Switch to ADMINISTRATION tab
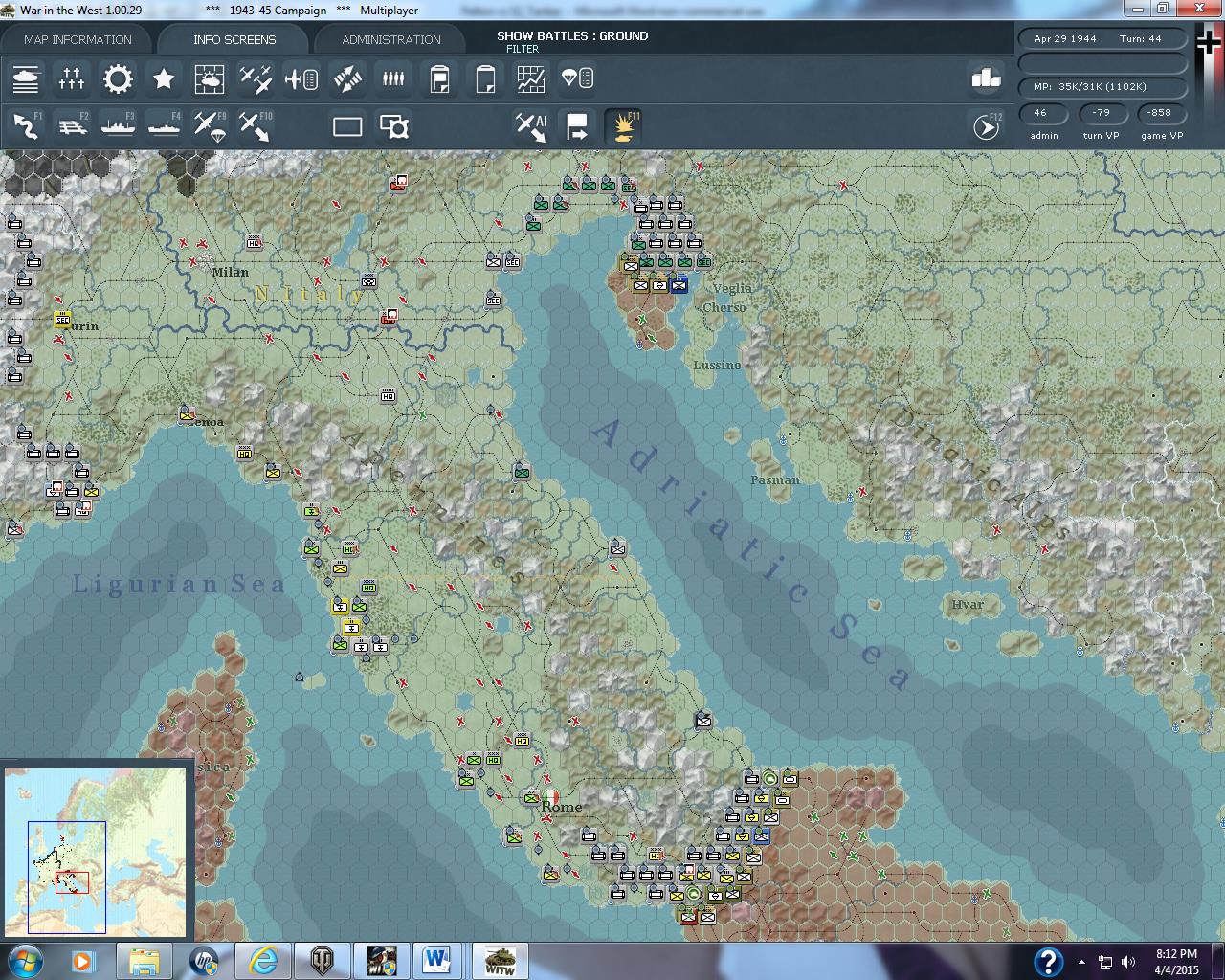 (x=391, y=39)
